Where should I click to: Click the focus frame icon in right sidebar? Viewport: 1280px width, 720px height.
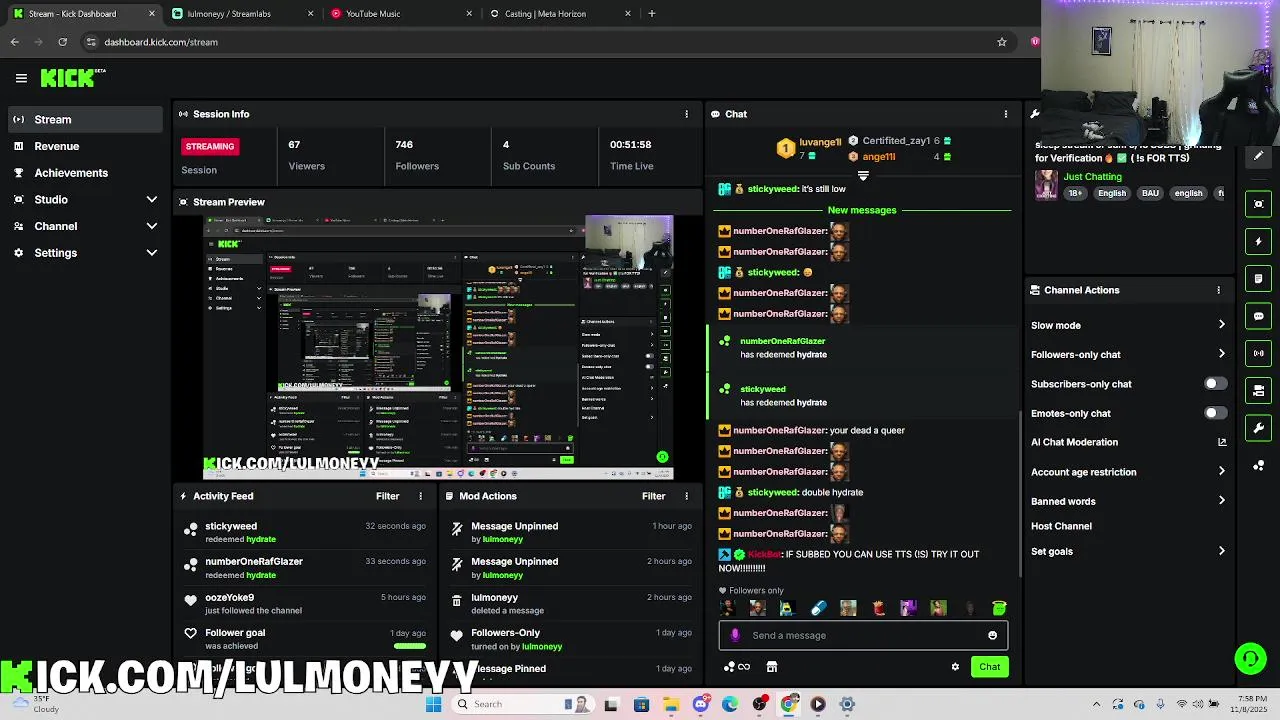pos(1258,204)
